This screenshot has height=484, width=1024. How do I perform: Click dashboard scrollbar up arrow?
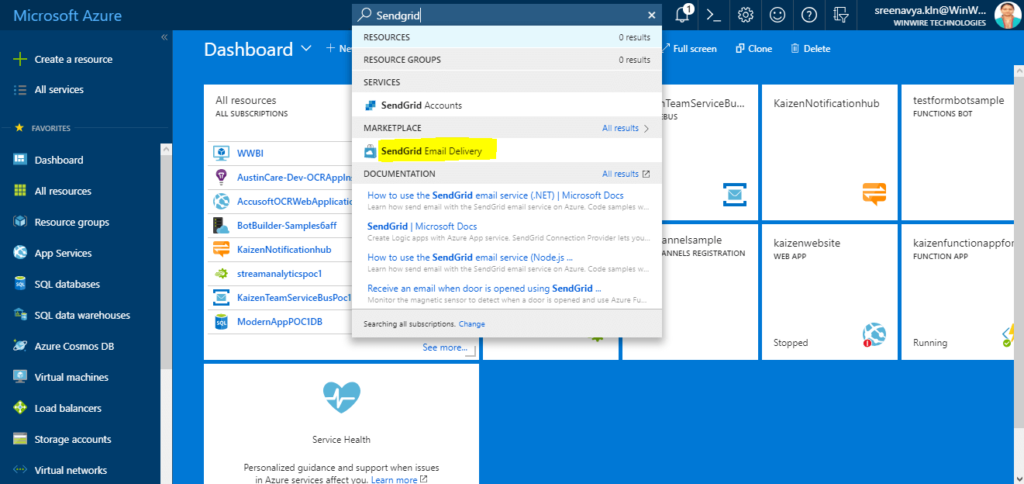click(x=1019, y=70)
